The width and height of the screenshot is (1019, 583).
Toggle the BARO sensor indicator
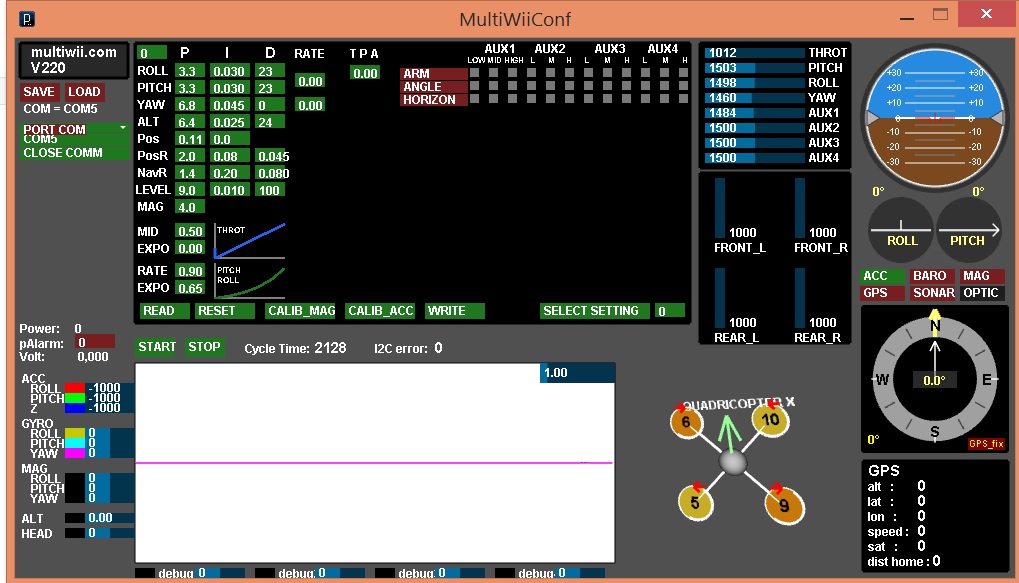(x=930, y=276)
